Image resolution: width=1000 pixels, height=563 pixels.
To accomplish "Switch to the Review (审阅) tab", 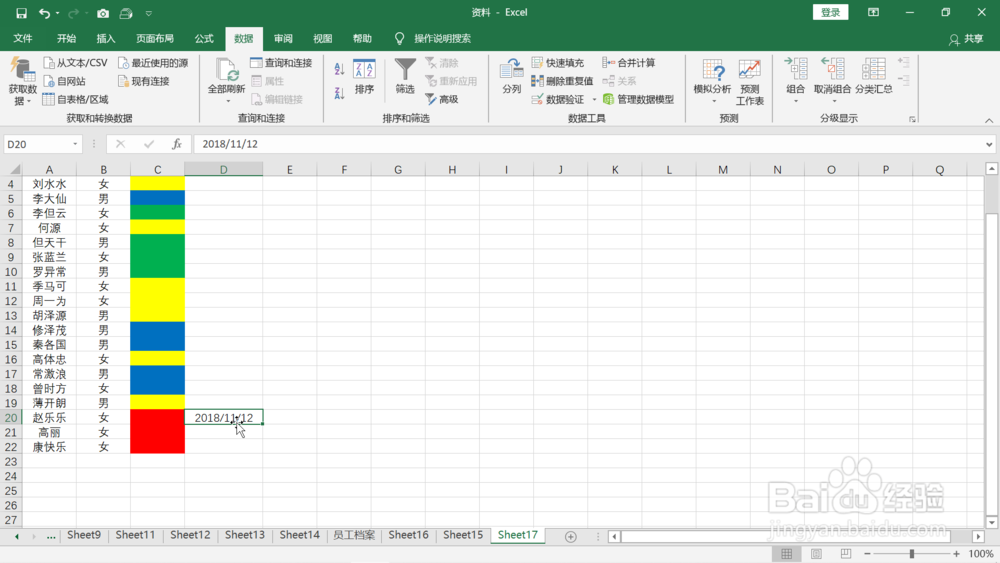I will click(x=283, y=38).
